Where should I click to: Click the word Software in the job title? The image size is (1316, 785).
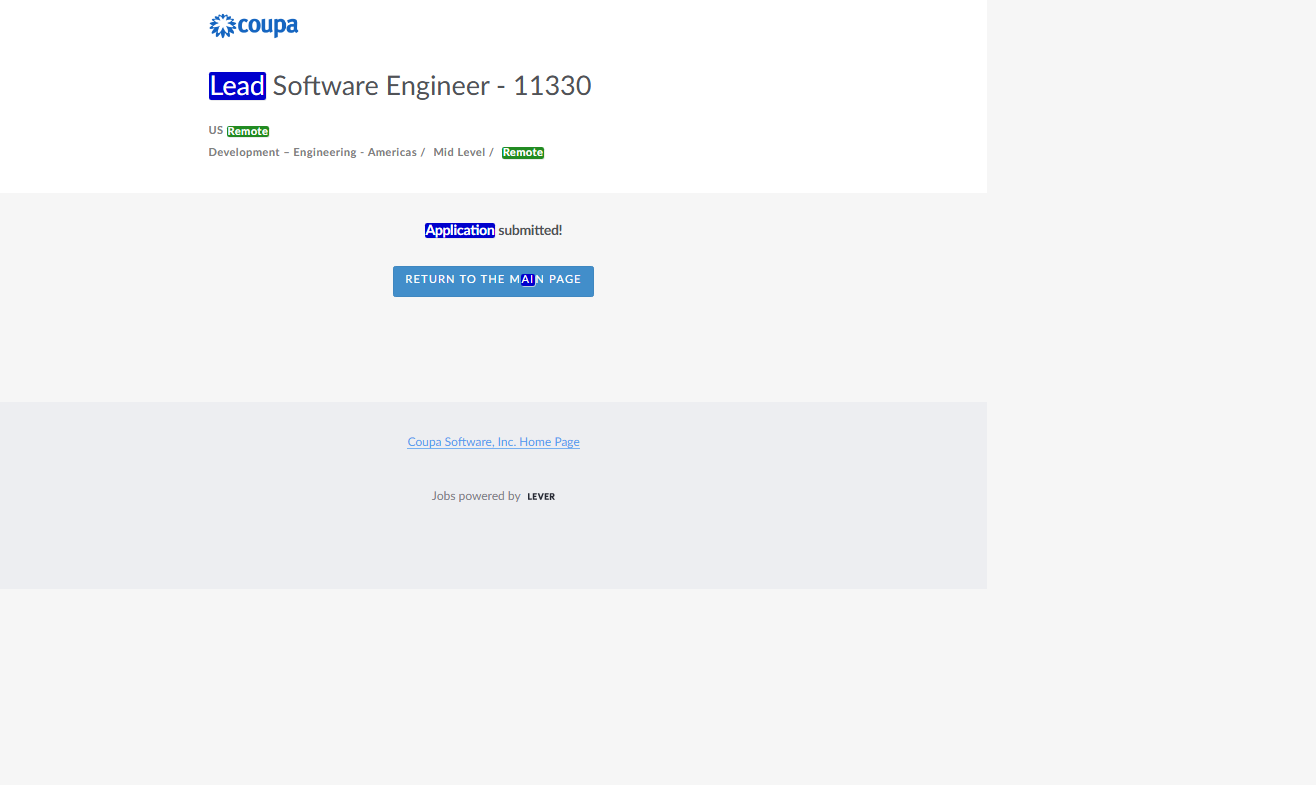tap(325, 86)
